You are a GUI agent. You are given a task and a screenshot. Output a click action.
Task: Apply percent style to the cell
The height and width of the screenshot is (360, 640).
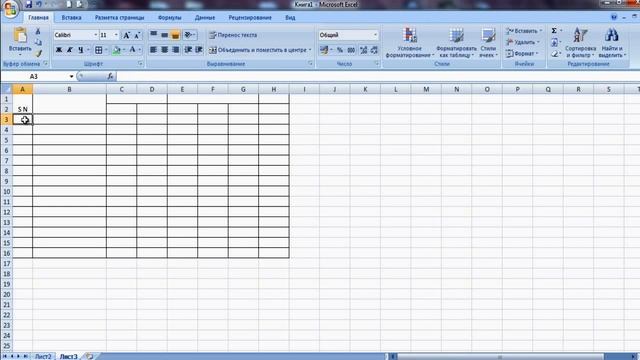[340, 50]
